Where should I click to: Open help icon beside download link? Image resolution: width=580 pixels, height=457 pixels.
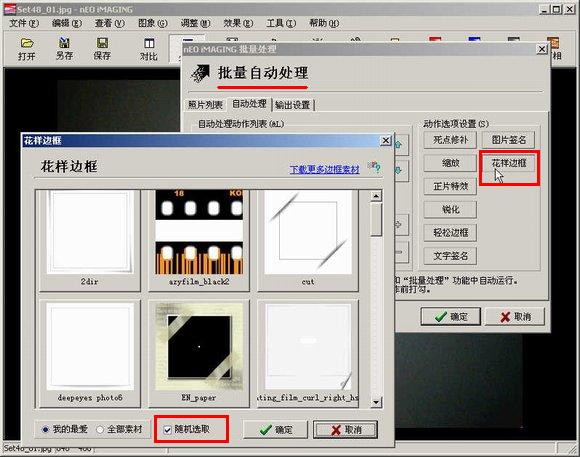[374, 167]
